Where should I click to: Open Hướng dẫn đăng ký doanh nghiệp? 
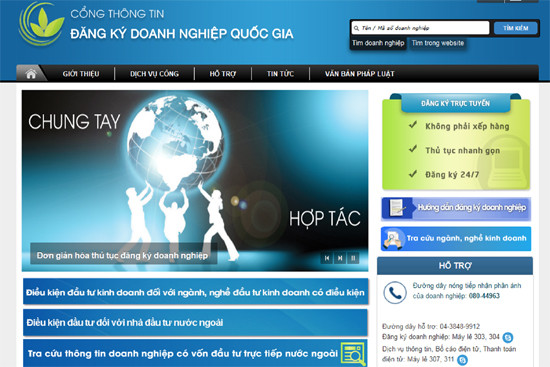[456, 208]
